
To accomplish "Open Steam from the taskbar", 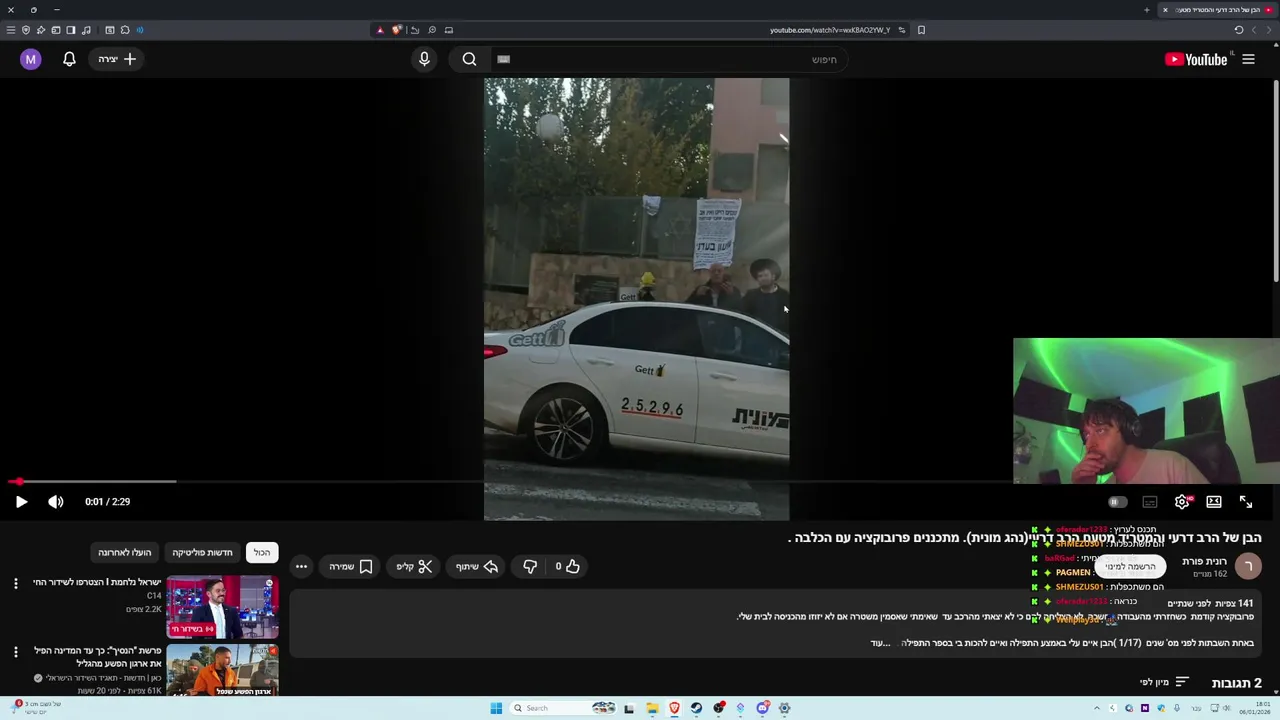I will pos(696,708).
